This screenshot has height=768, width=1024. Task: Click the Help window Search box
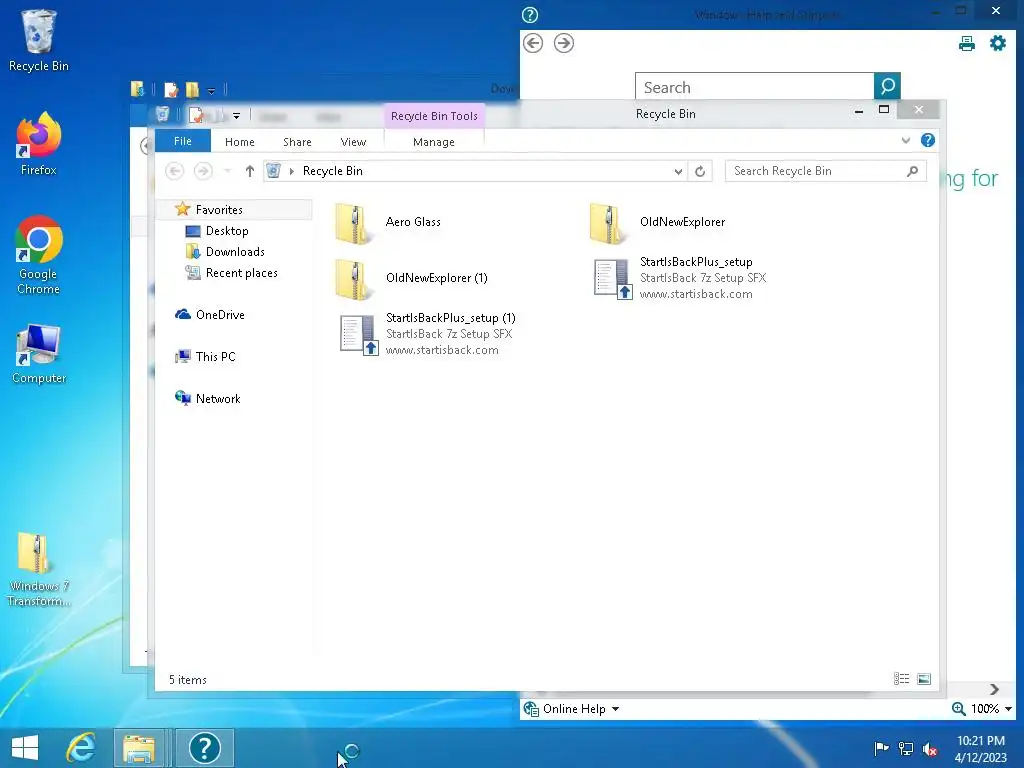tap(754, 86)
